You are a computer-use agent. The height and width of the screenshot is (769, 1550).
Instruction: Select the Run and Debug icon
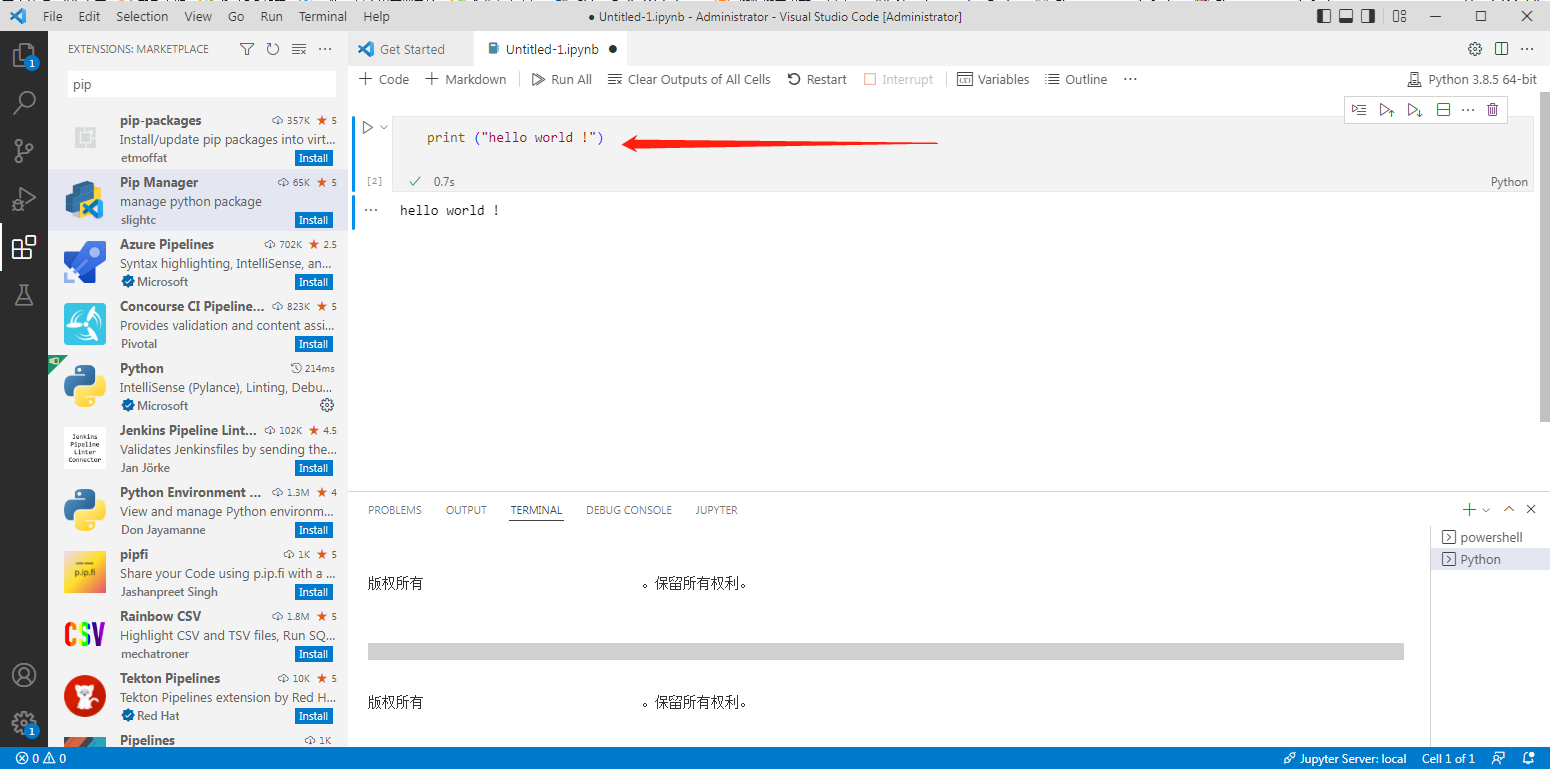(x=25, y=199)
